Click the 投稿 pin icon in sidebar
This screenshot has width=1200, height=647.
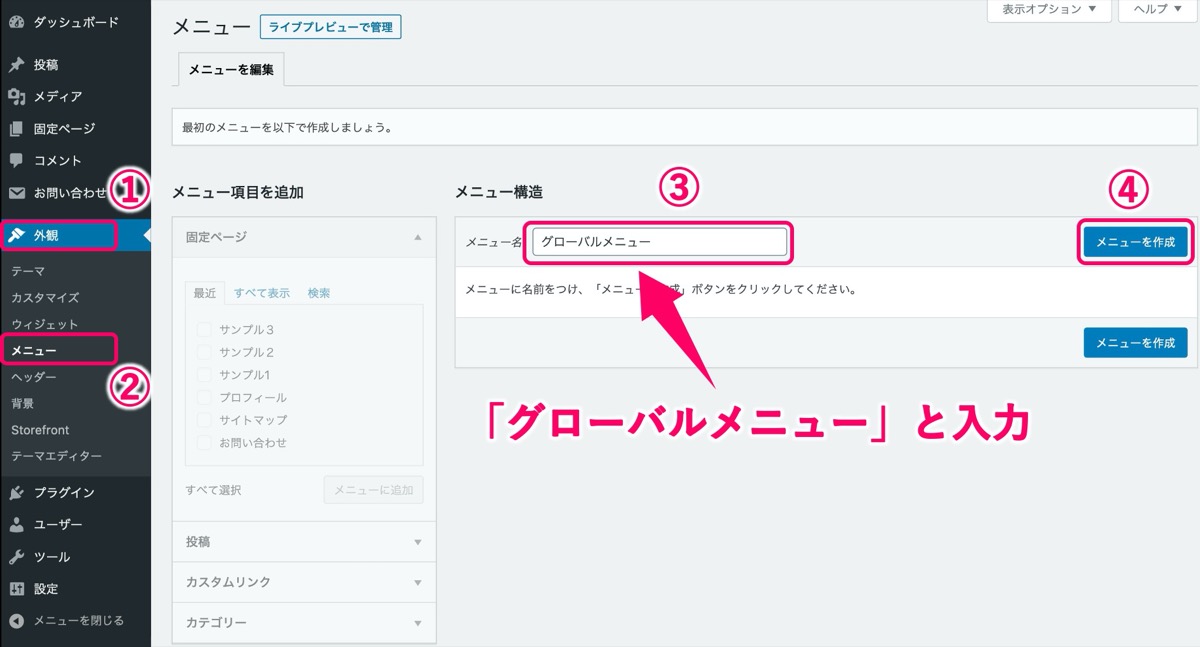point(16,65)
